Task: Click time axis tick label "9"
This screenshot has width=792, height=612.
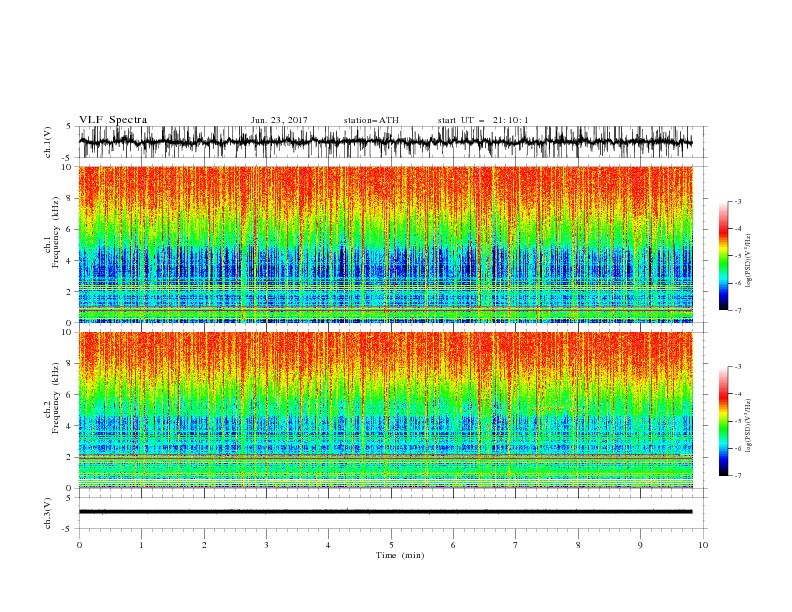Action: (x=640, y=545)
